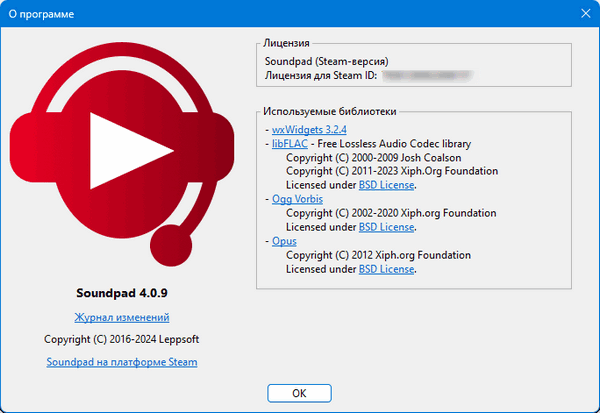Click Copyright 2000-2009 Josh Coalson line
Image resolution: width=600 pixels, height=413 pixels.
click(x=373, y=158)
